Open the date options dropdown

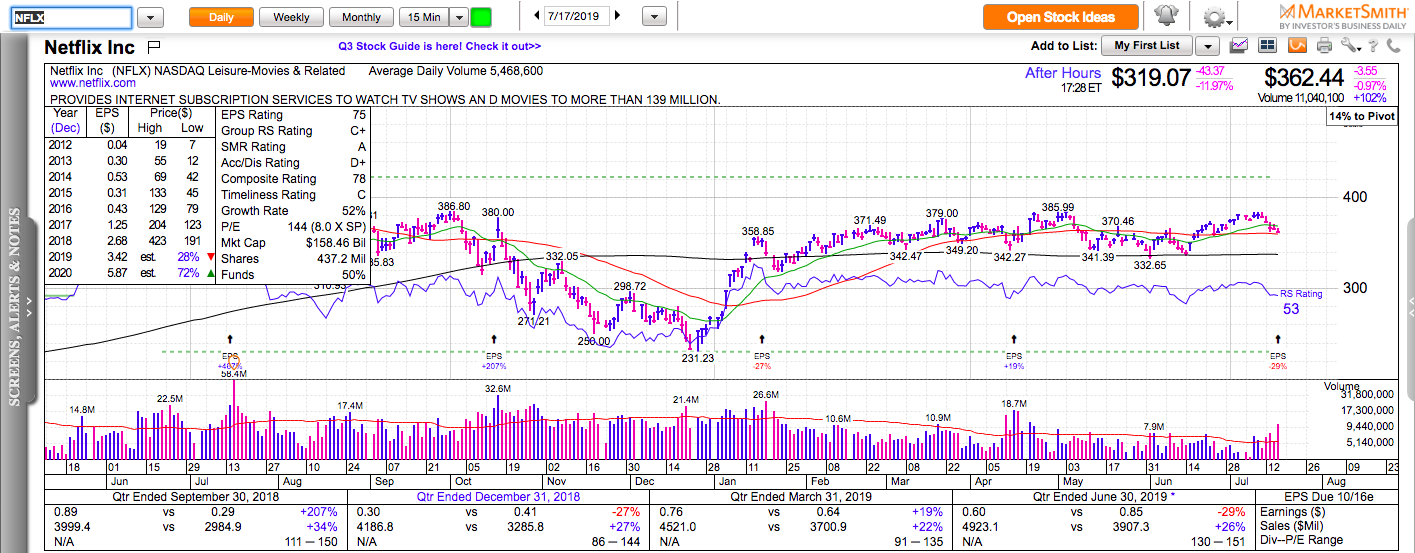pos(654,17)
